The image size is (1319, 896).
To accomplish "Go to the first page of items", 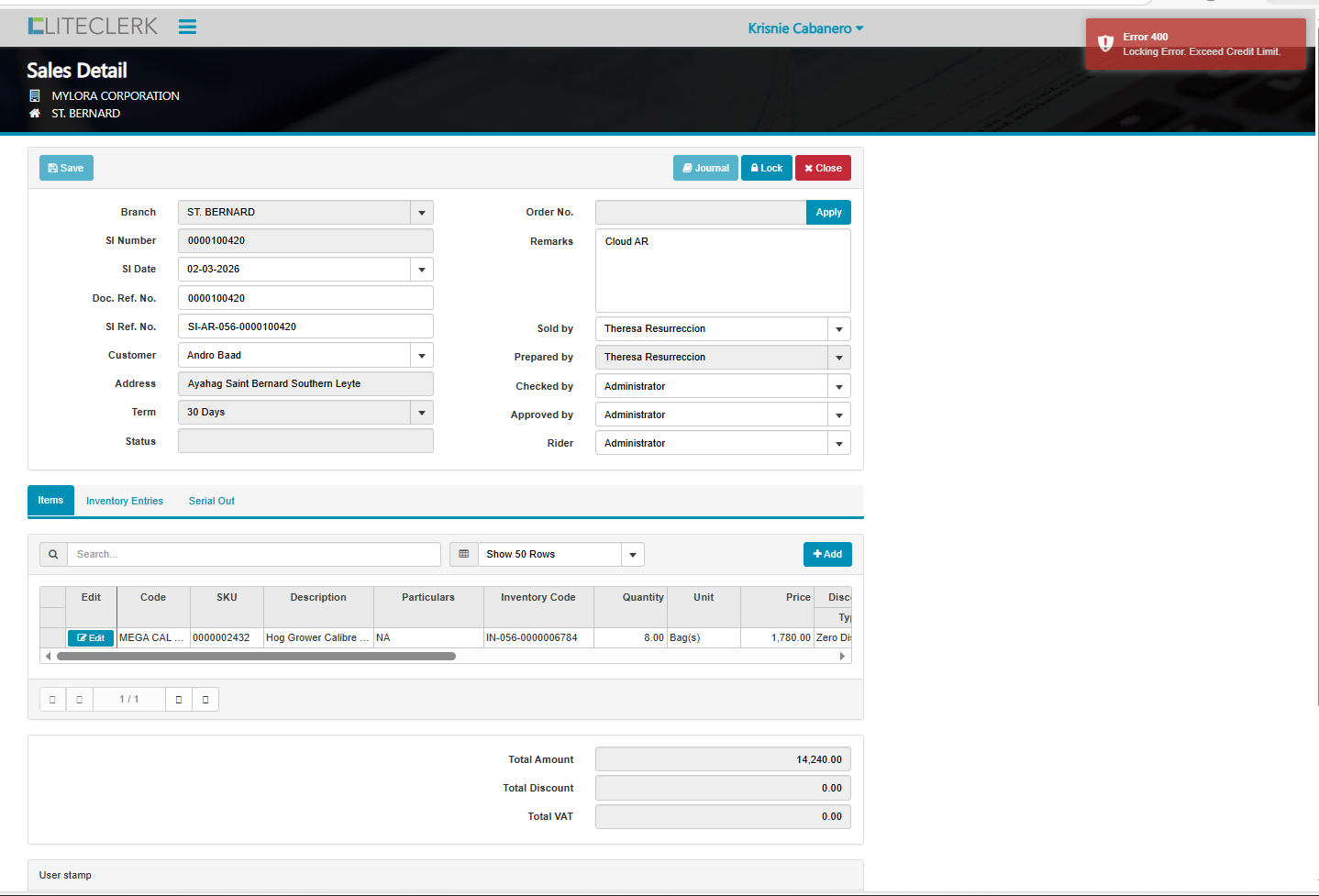I will 52,700.
